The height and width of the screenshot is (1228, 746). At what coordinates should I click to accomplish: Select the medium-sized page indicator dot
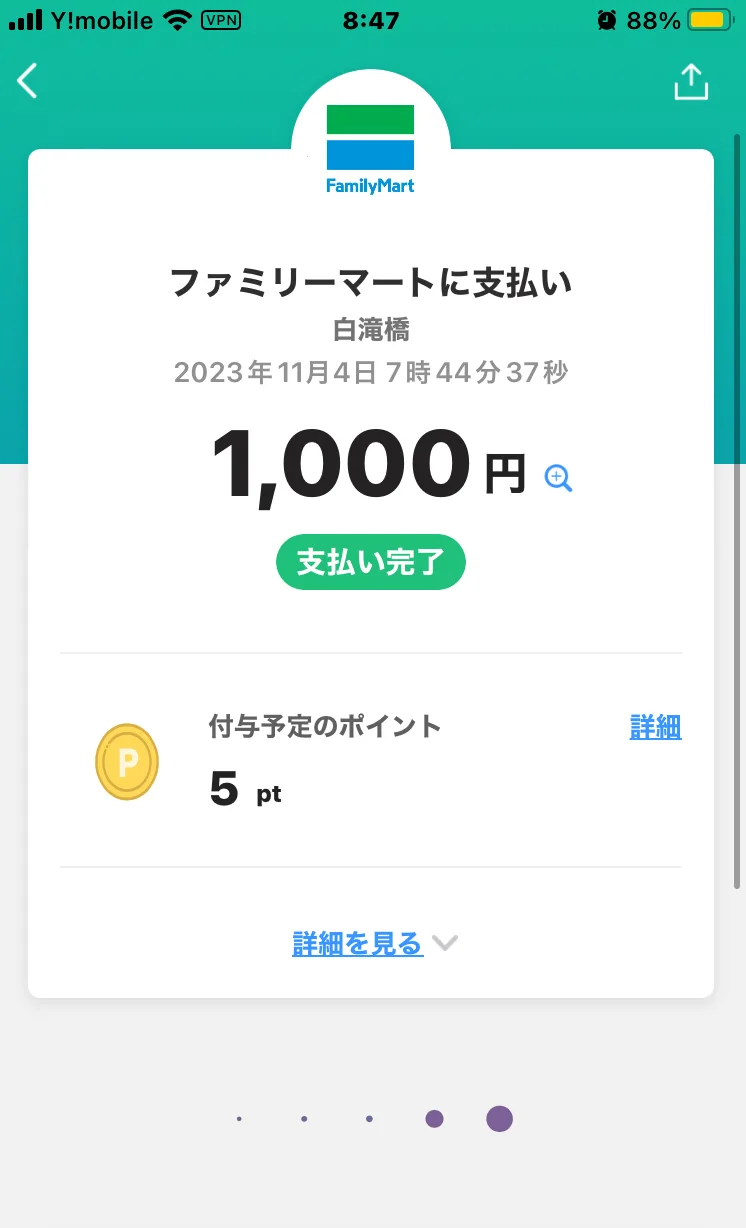(x=434, y=1119)
